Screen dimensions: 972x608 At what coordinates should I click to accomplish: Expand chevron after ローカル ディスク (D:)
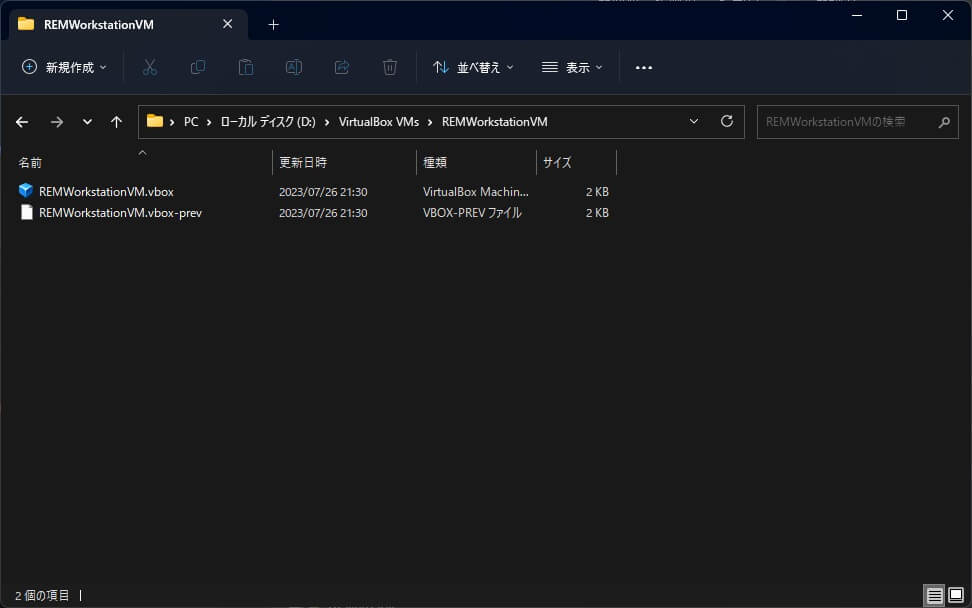(327, 122)
